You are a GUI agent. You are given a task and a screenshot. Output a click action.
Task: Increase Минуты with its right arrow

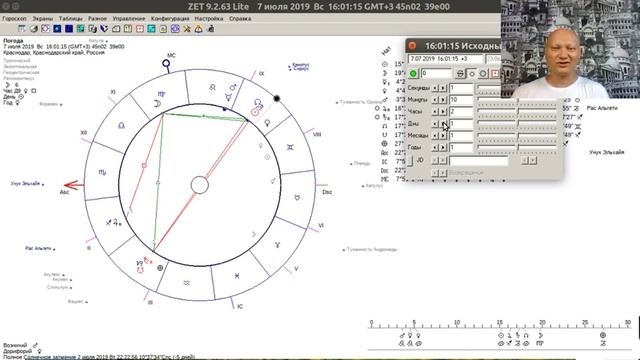[x=443, y=100]
